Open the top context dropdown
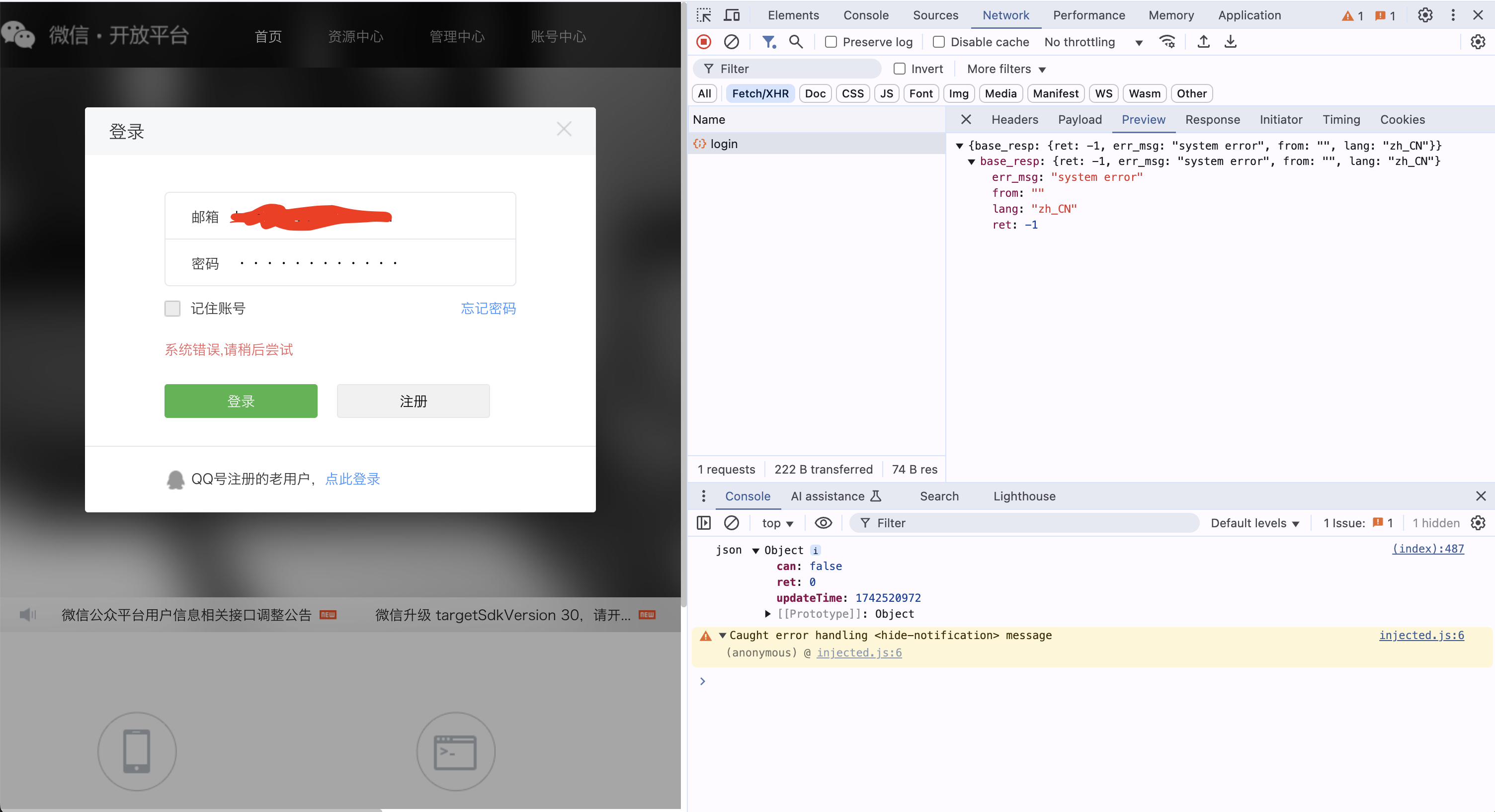 point(778,523)
